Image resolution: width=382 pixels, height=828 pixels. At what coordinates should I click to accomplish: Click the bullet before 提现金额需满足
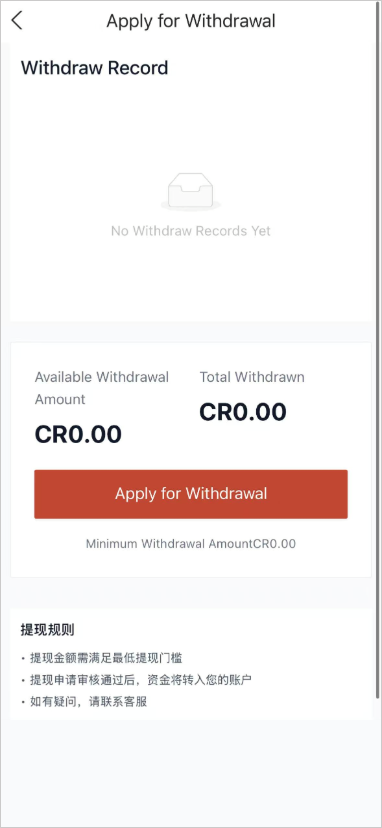click(x=23, y=658)
